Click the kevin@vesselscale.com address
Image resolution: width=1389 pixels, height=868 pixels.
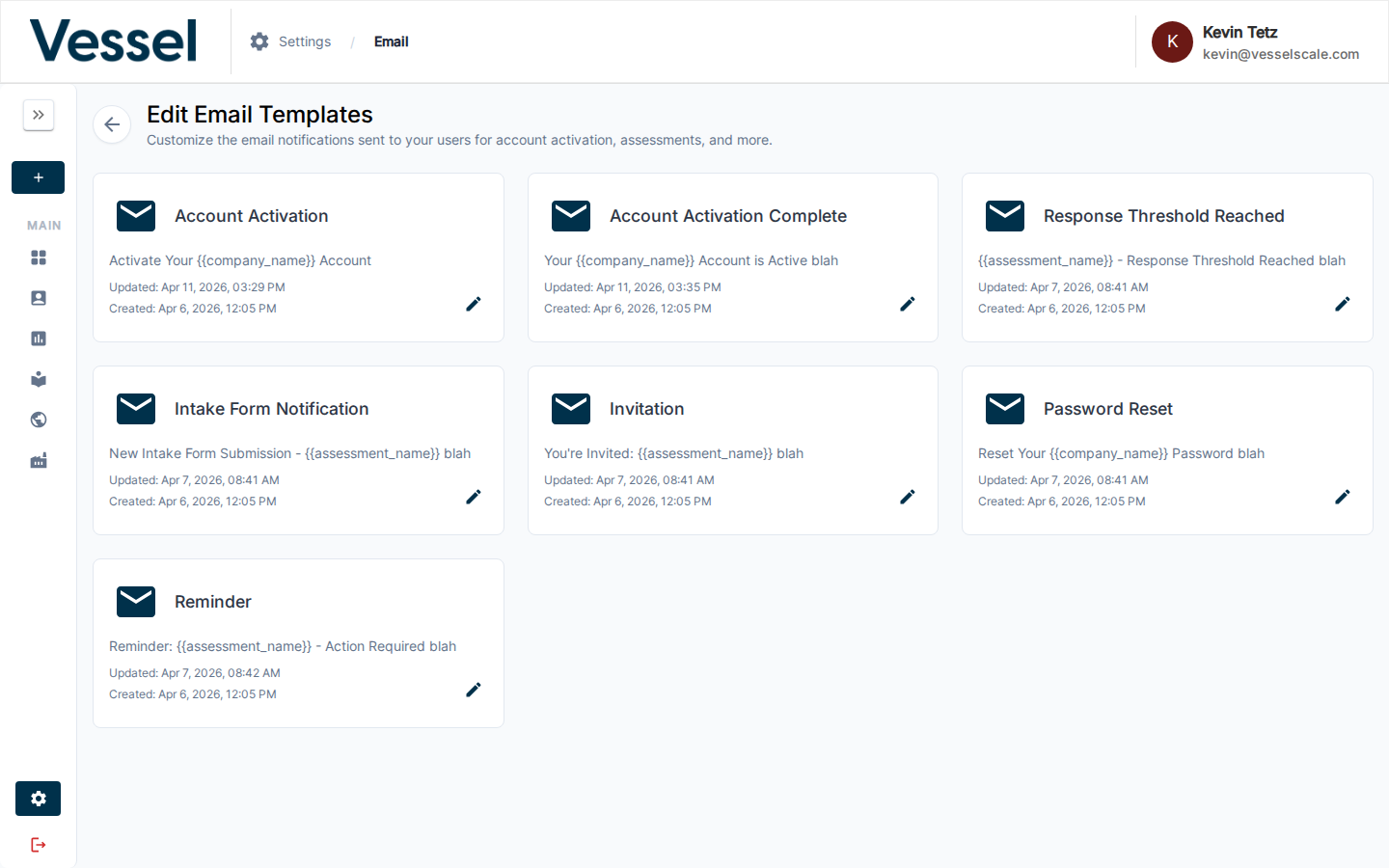click(1281, 54)
